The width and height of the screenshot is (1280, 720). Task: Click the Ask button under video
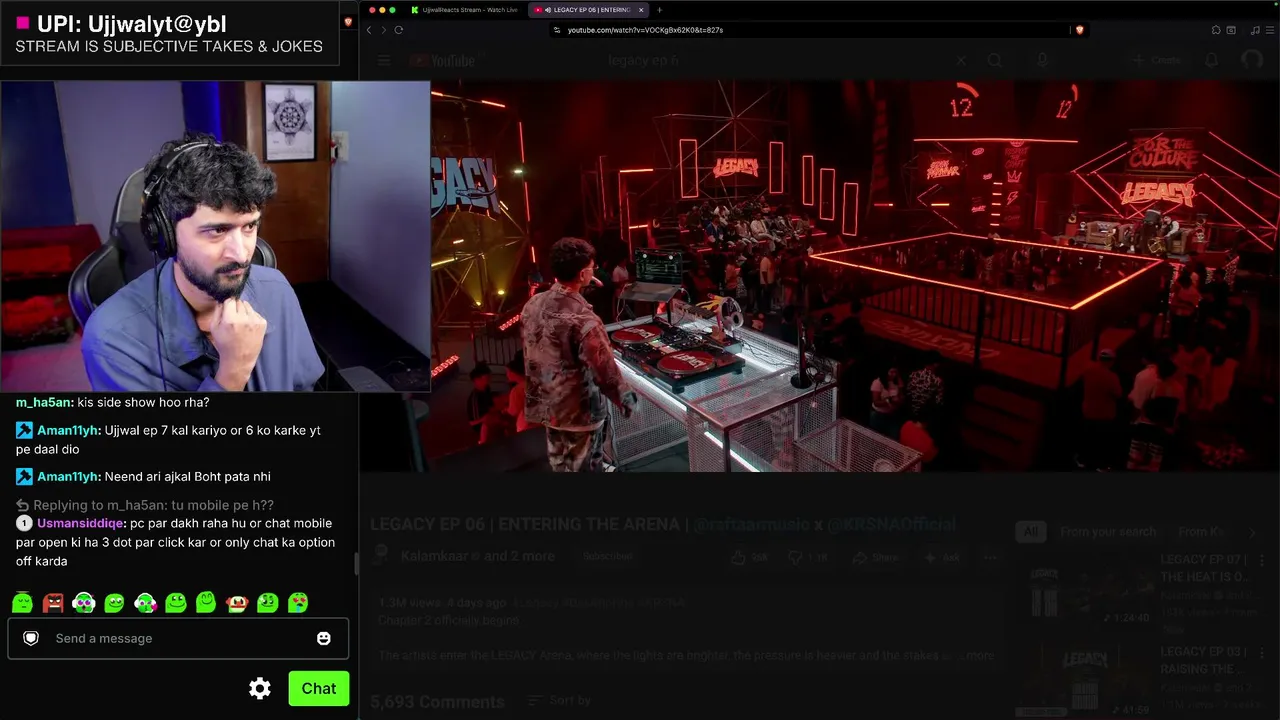(x=942, y=557)
